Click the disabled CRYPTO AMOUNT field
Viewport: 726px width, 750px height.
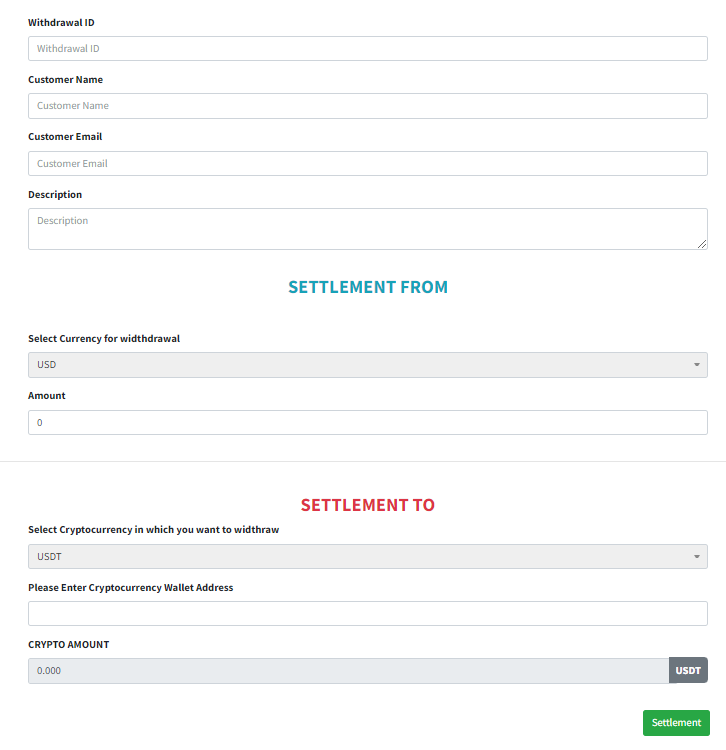pyautogui.click(x=348, y=671)
